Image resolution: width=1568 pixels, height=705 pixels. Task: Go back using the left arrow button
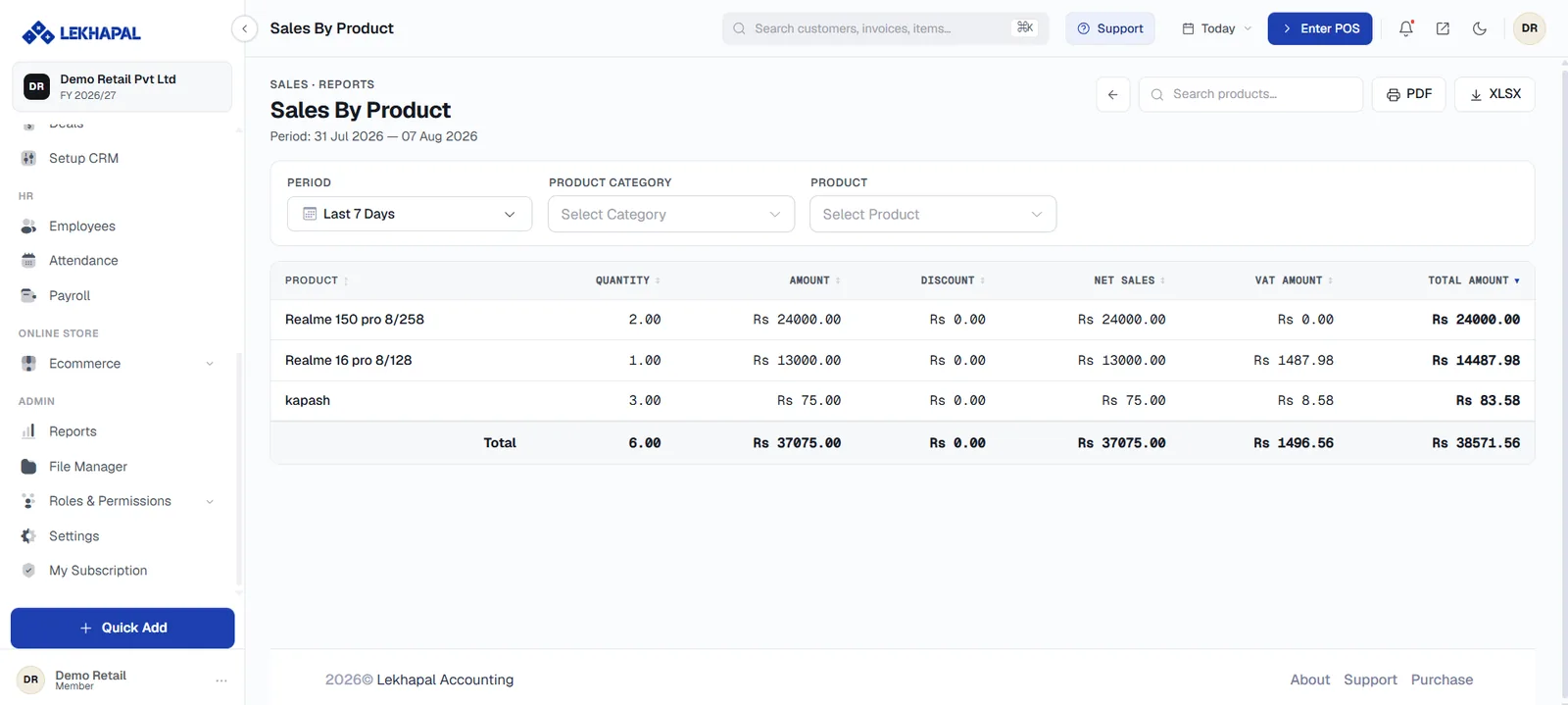tap(1112, 94)
